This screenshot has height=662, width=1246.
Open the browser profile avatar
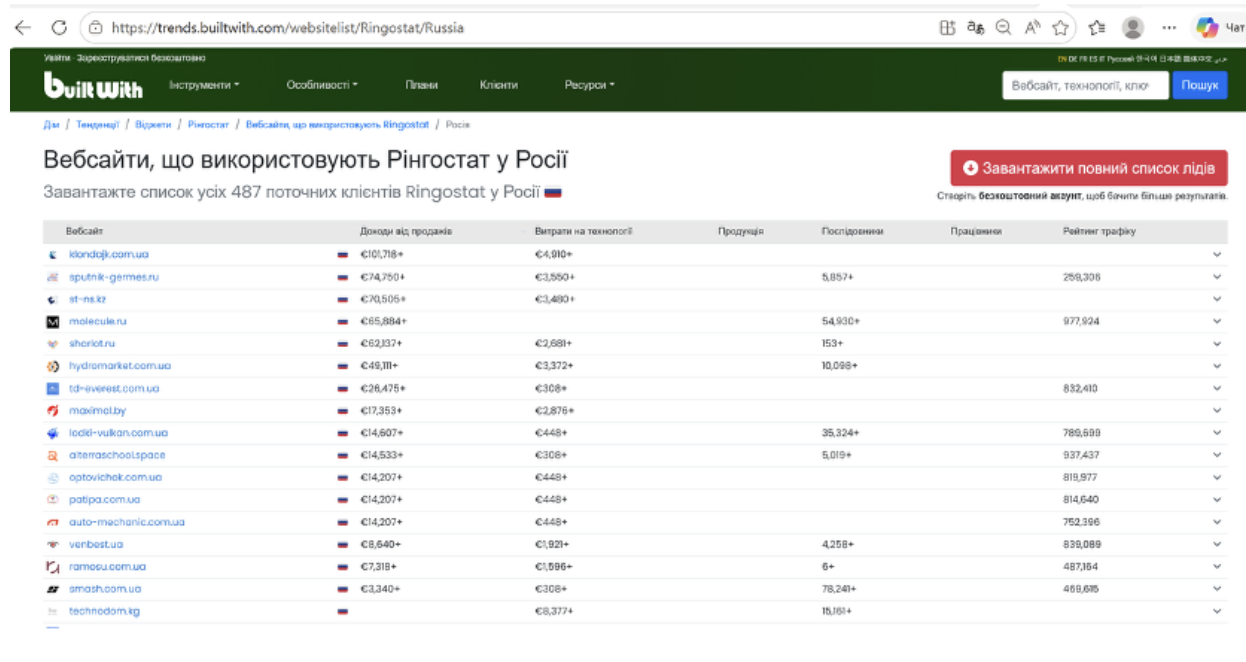[x=1133, y=28]
